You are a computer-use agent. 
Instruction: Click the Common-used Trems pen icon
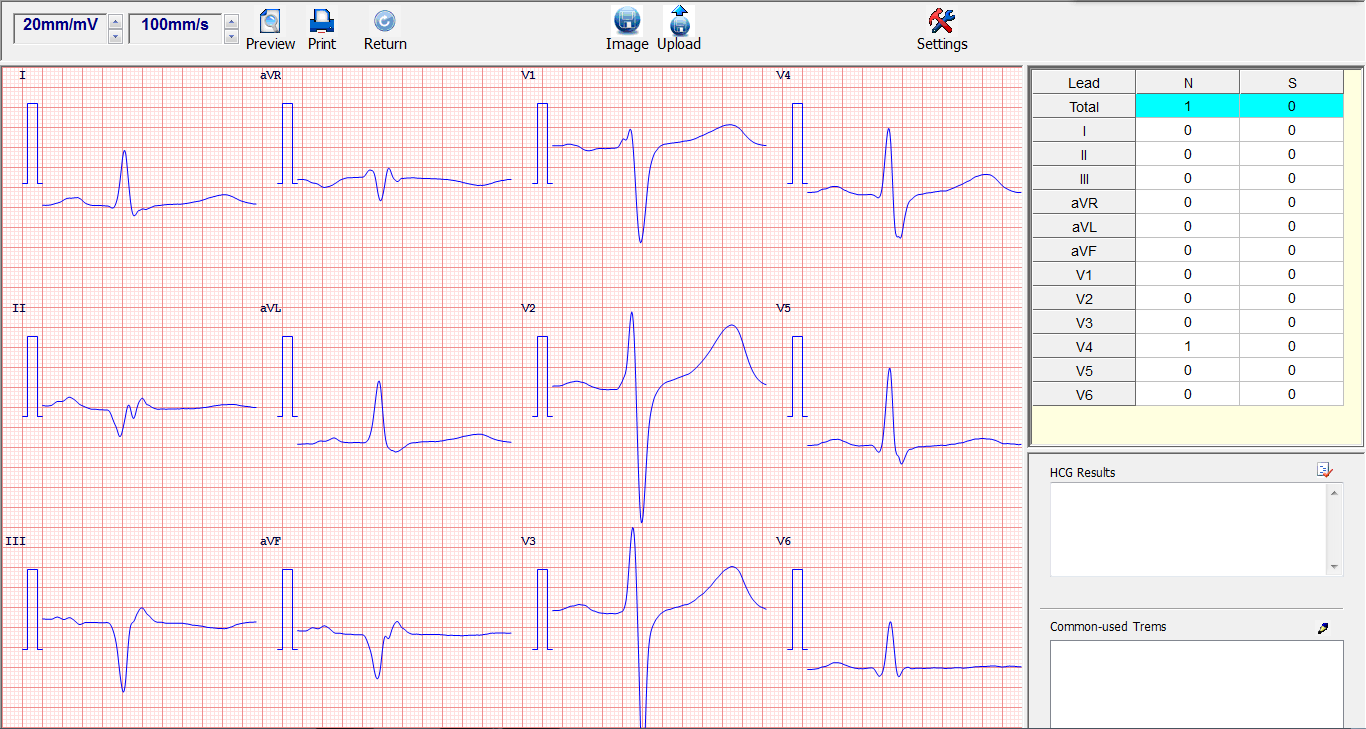(1324, 628)
